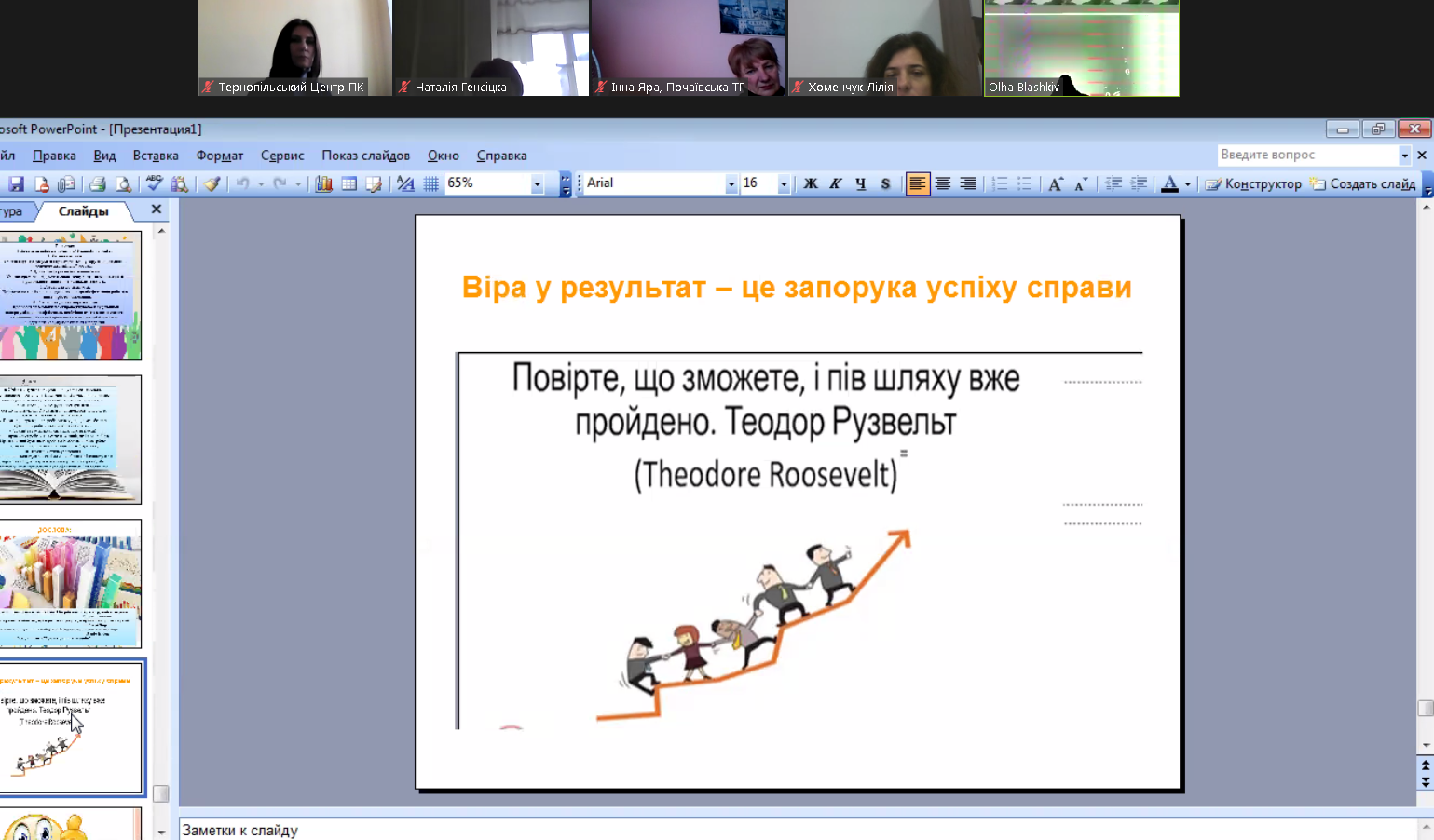1434x840 pixels.
Task: Go to previous slide double-arrow button
Action: [x=1426, y=765]
